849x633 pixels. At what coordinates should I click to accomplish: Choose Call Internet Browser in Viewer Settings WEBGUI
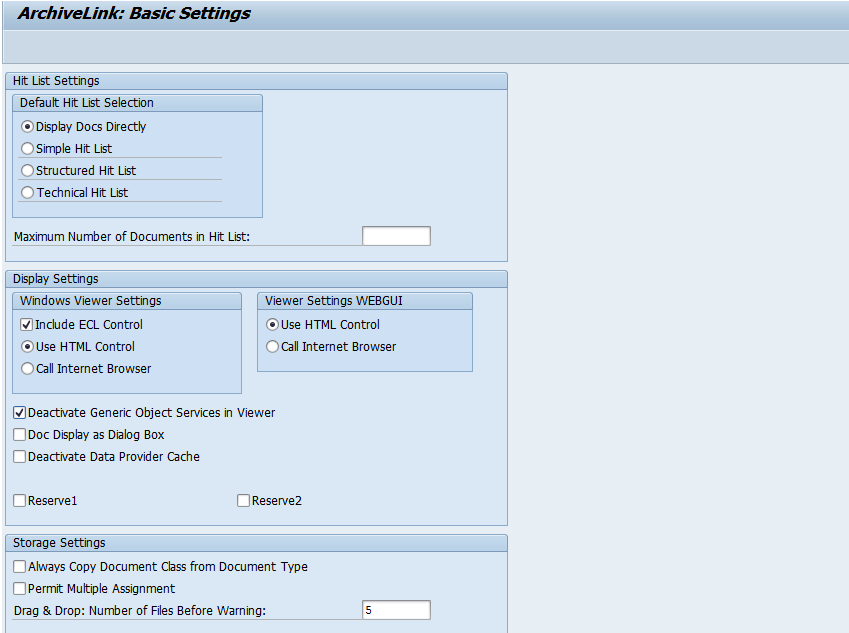[272, 347]
